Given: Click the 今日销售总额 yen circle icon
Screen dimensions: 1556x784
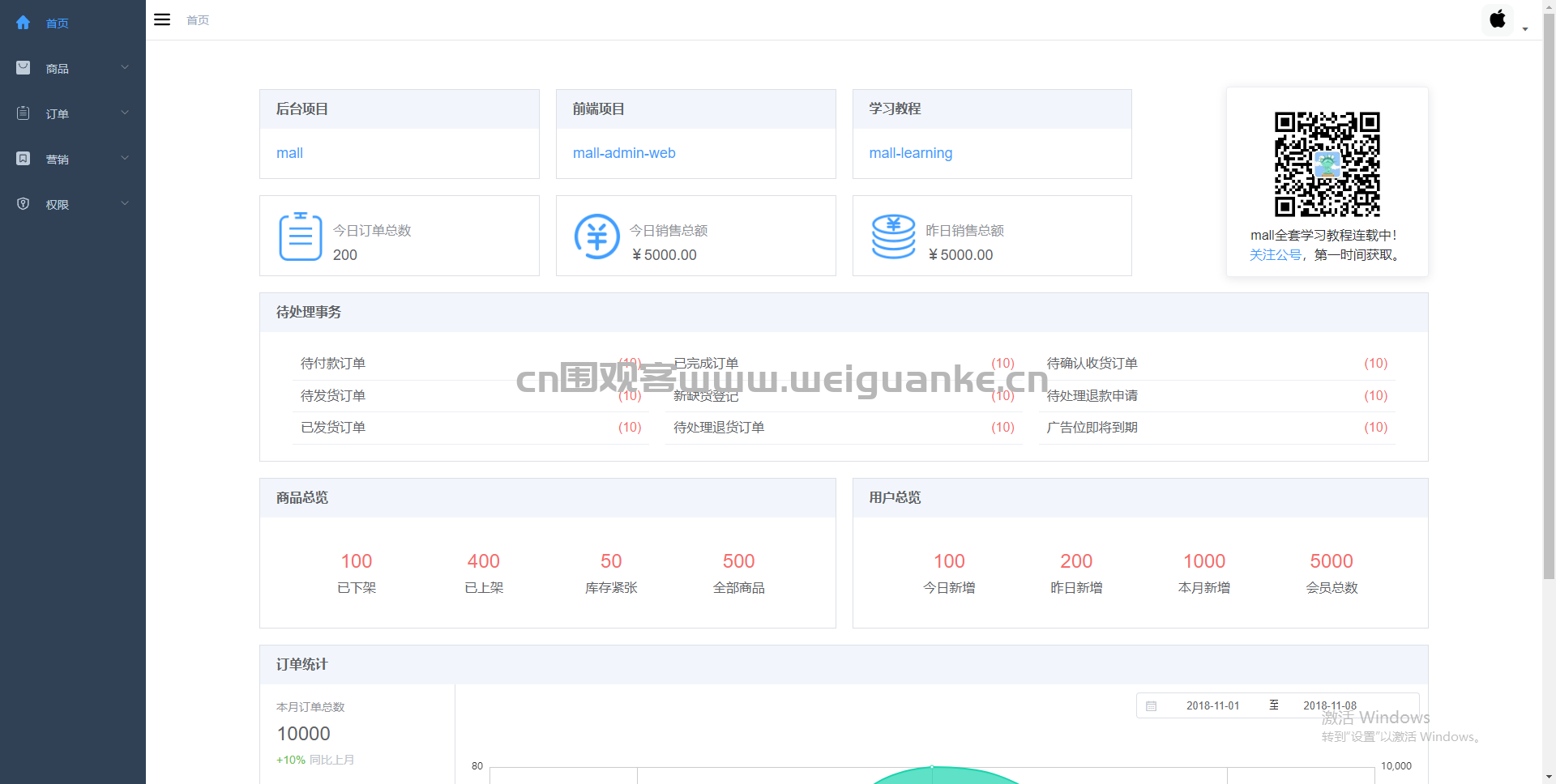Looking at the screenshot, I should click(597, 236).
